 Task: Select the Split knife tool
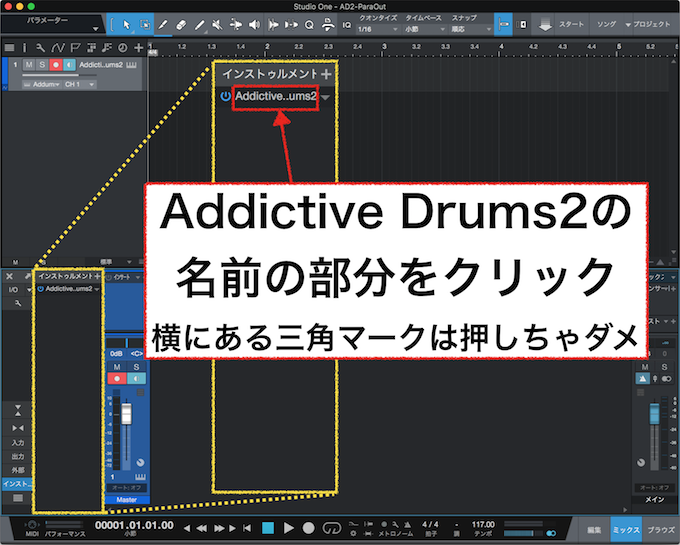(x=163, y=25)
